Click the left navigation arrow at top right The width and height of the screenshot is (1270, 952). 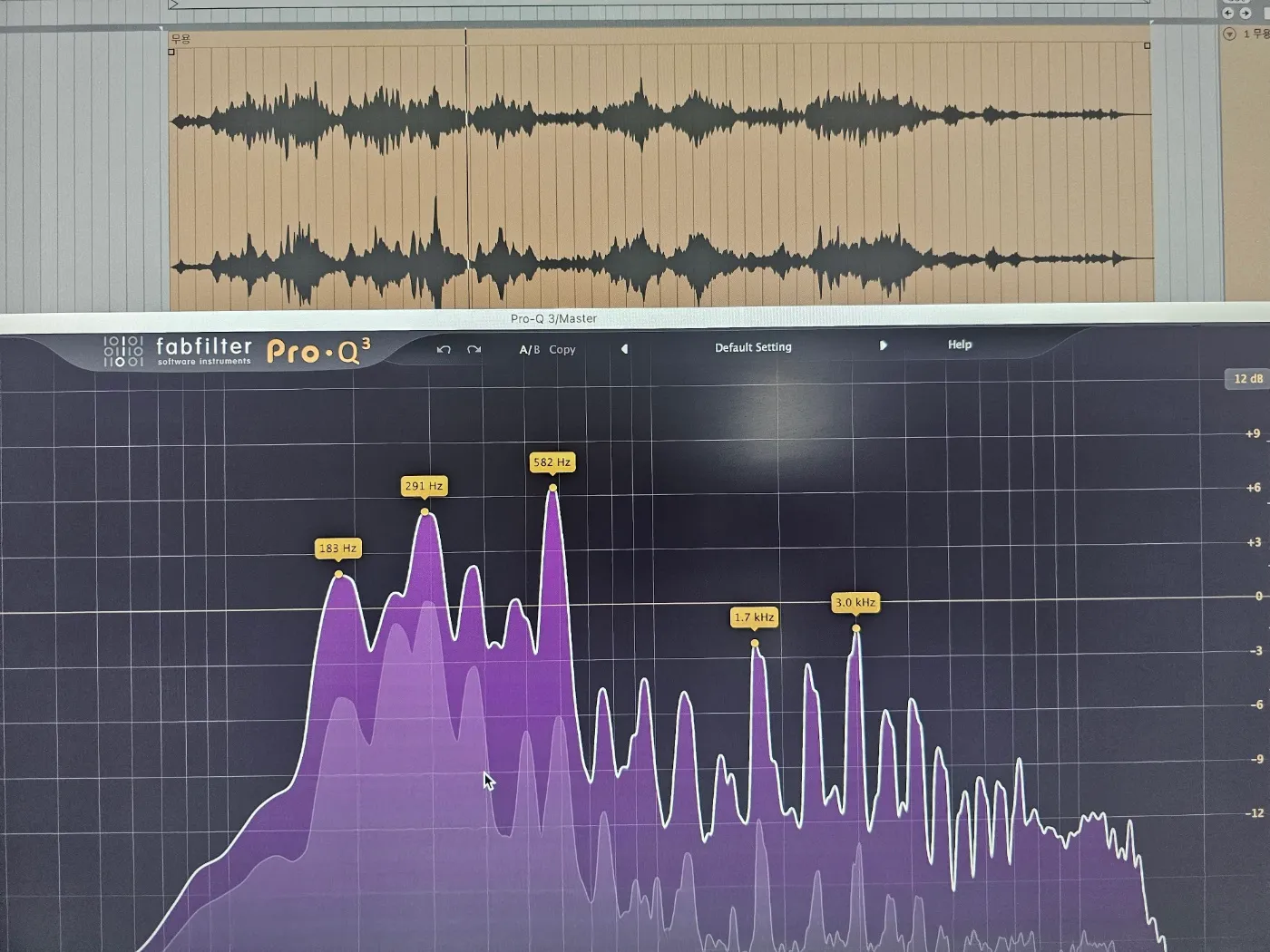pos(1227,13)
